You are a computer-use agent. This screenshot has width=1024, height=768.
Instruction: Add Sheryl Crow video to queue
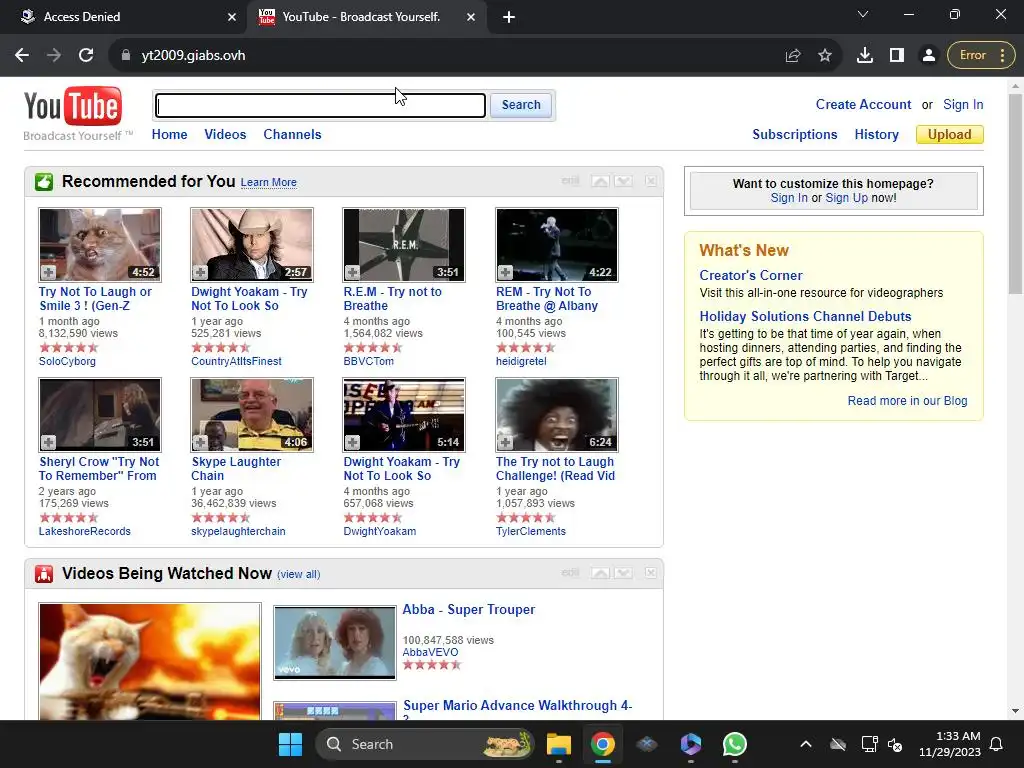pyautogui.click(x=48, y=442)
